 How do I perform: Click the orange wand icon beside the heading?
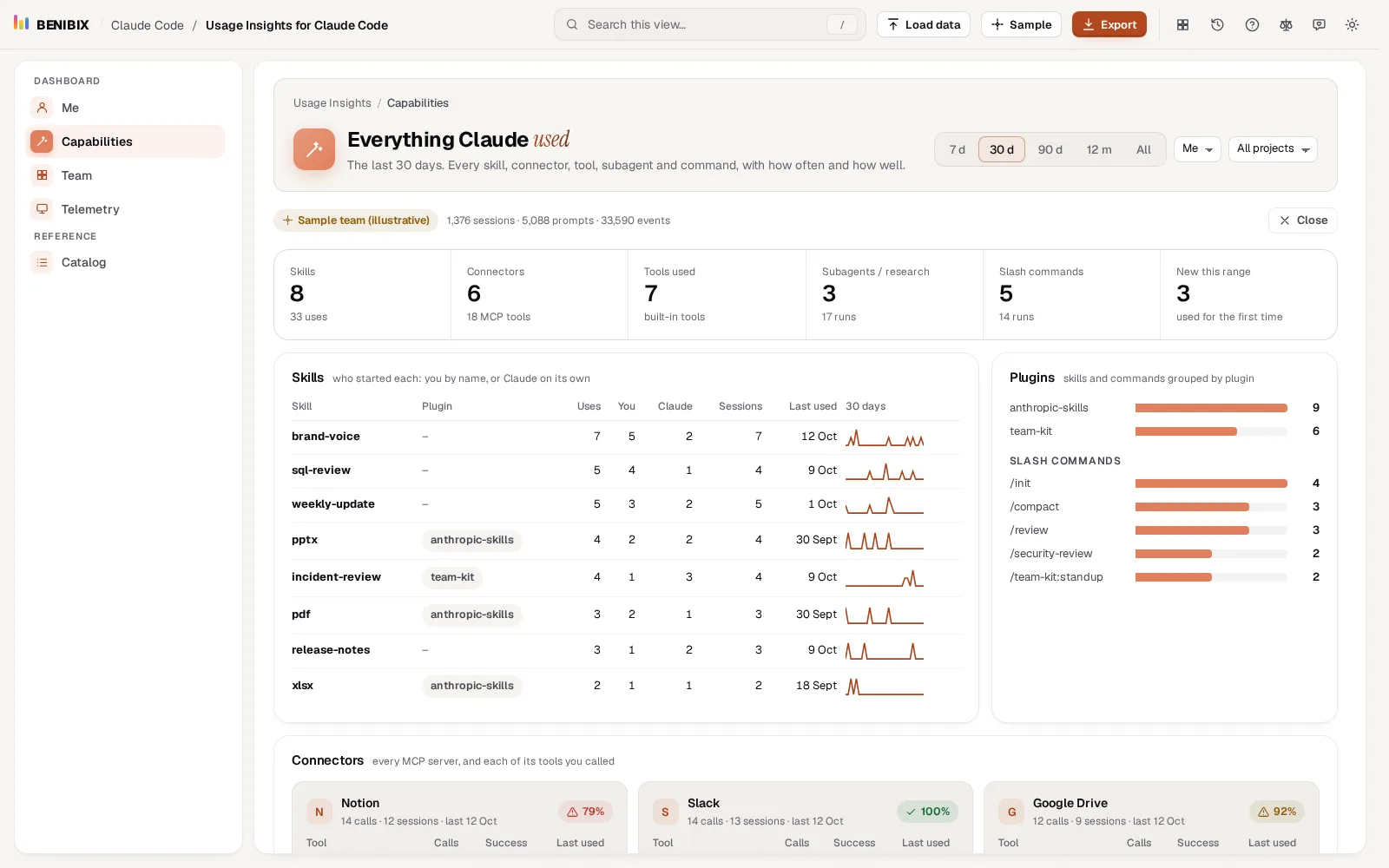[314, 149]
